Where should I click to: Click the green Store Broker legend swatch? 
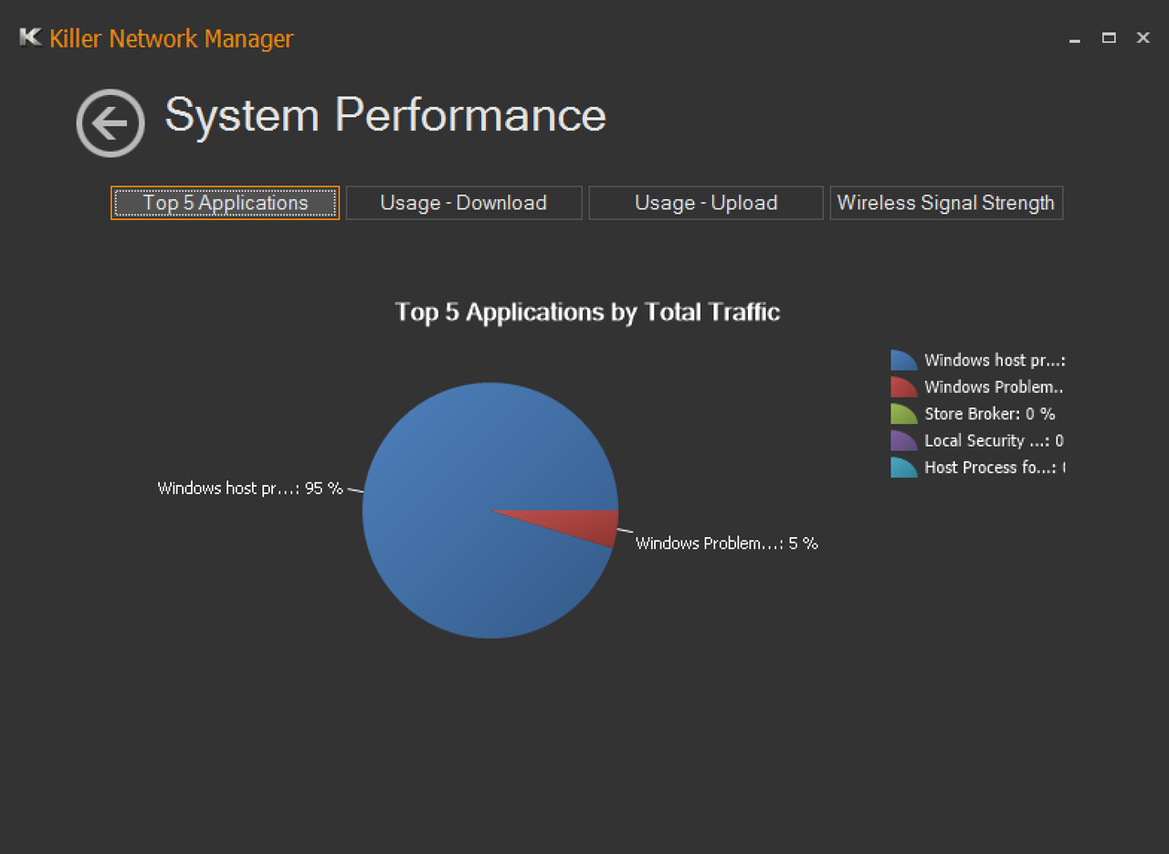pyautogui.click(x=904, y=414)
